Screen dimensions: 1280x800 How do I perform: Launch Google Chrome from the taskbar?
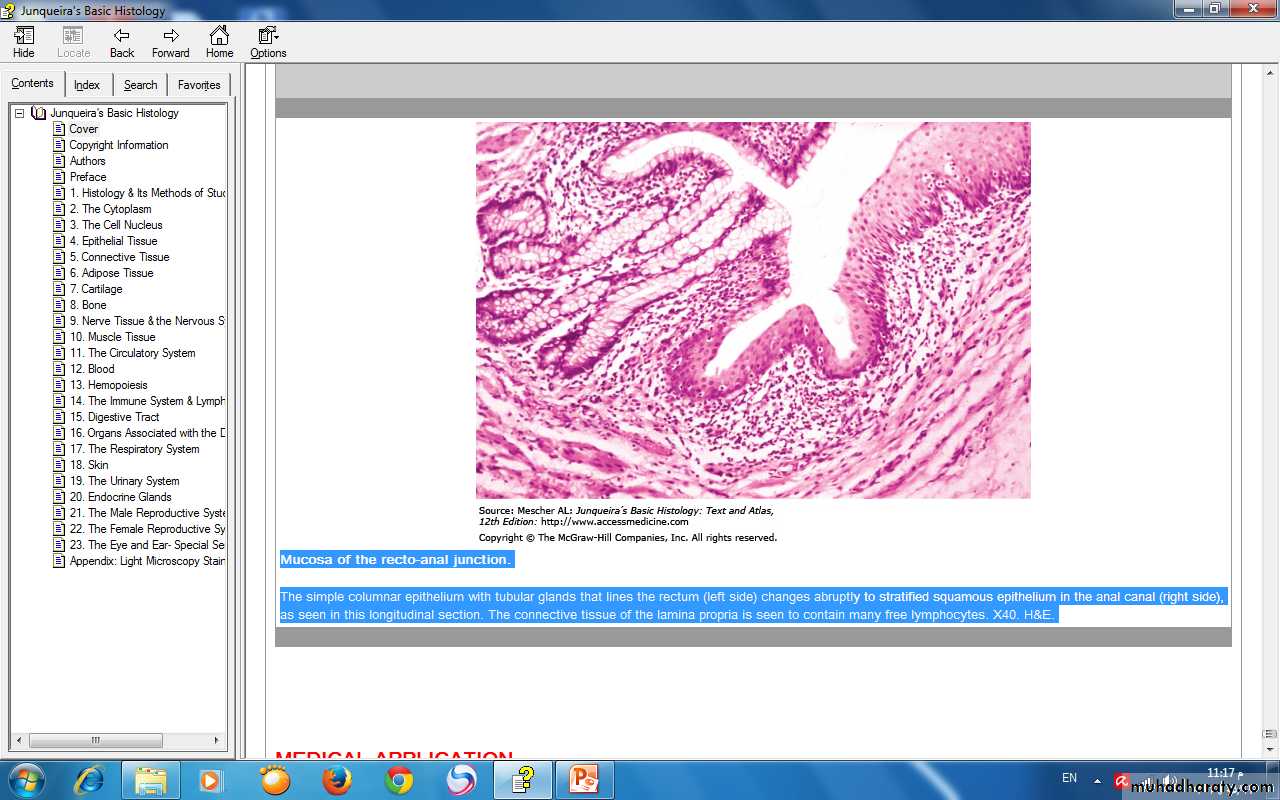tap(399, 780)
